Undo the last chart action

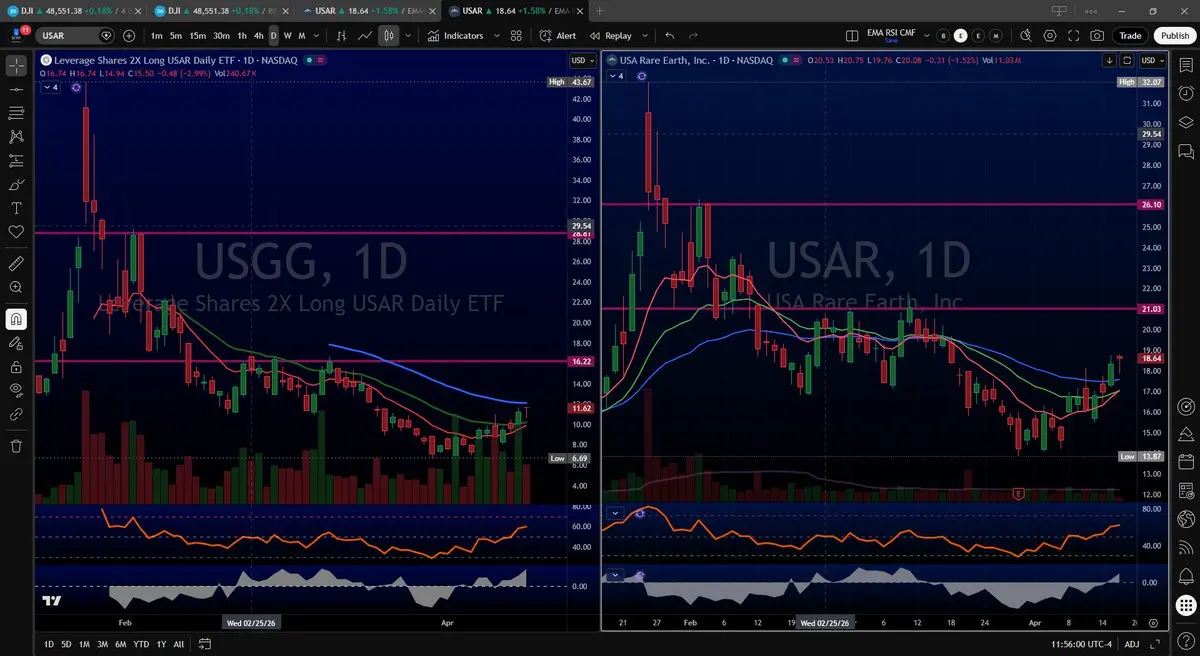670,36
